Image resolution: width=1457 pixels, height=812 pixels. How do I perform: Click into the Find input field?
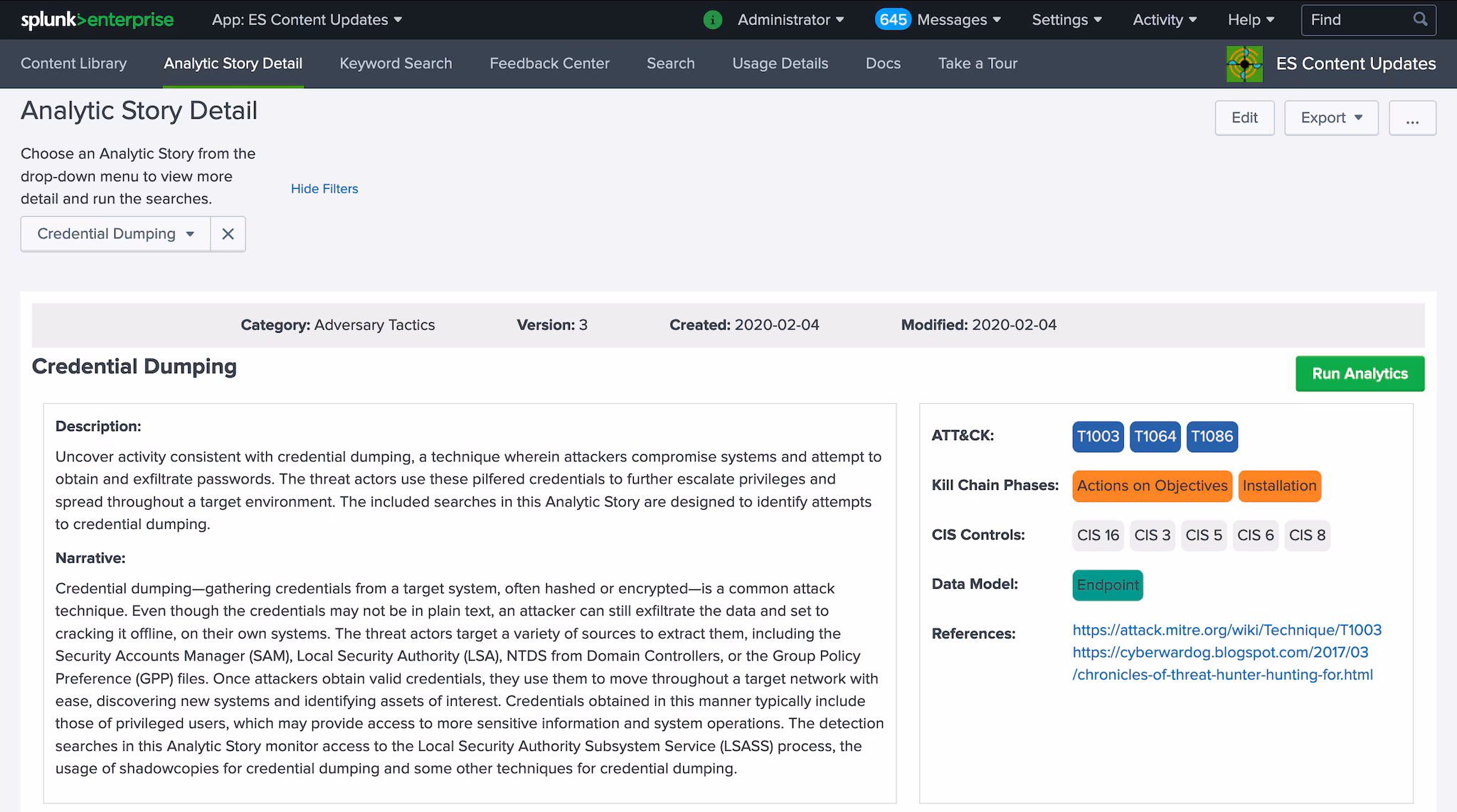click(x=1355, y=20)
